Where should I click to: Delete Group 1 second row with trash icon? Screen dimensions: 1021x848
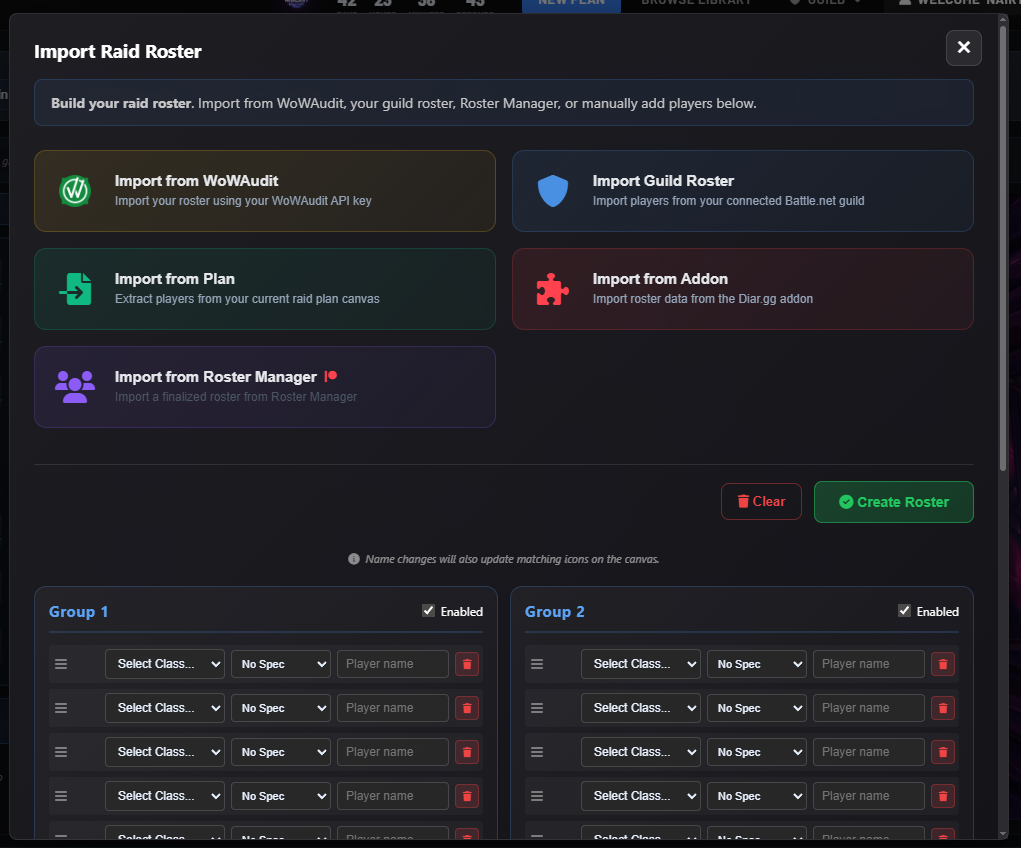(467, 708)
